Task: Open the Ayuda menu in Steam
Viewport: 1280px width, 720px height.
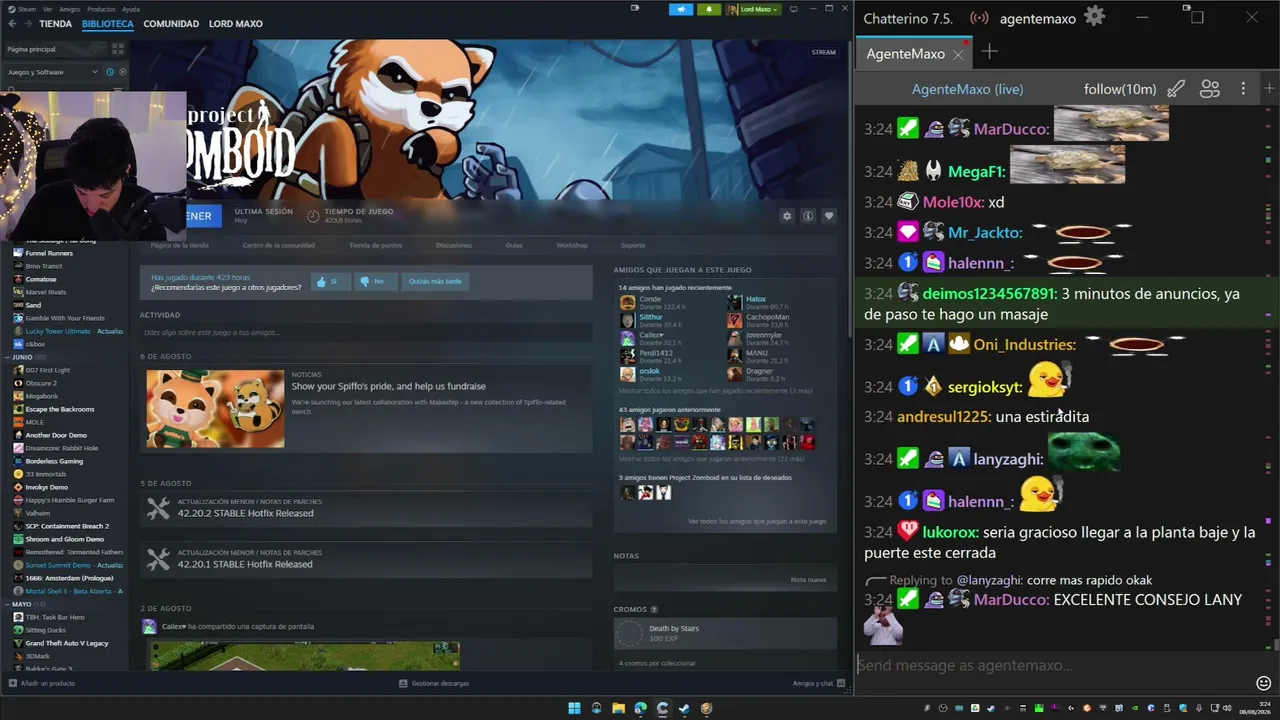Action: tap(131, 9)
